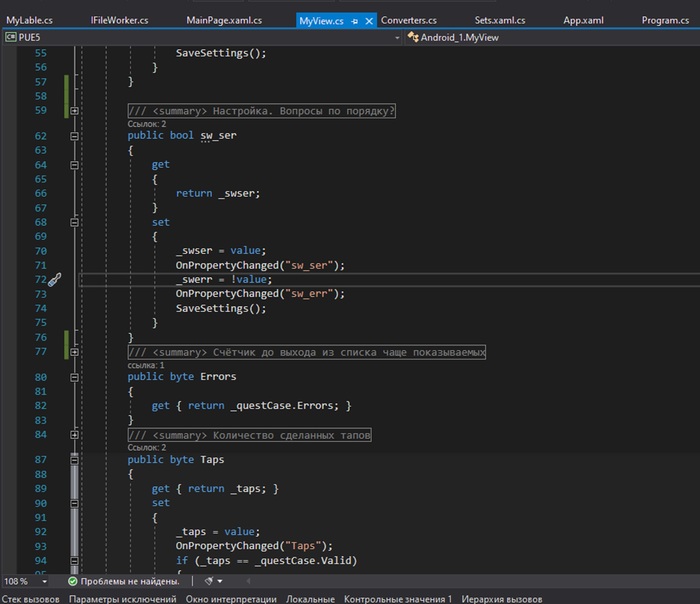
Task: Expand the collapsed summary comment at line 77
Action: tap(75, 352)
